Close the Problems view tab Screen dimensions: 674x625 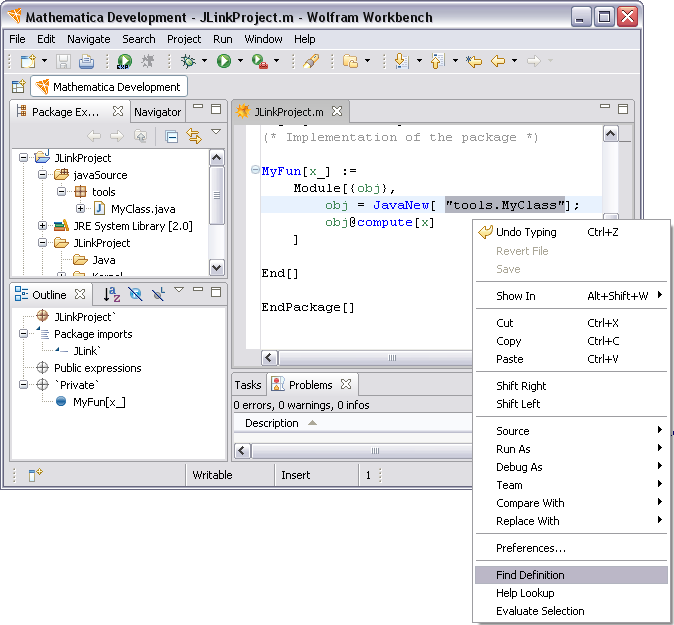(x=346, y=384)
